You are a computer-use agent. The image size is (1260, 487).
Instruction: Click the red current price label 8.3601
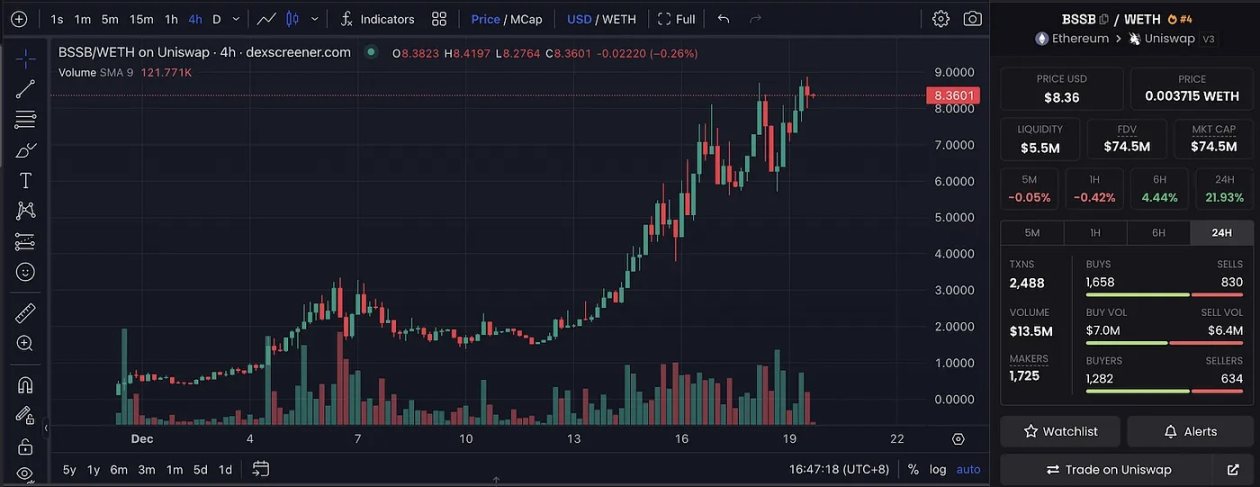(953, 96)
